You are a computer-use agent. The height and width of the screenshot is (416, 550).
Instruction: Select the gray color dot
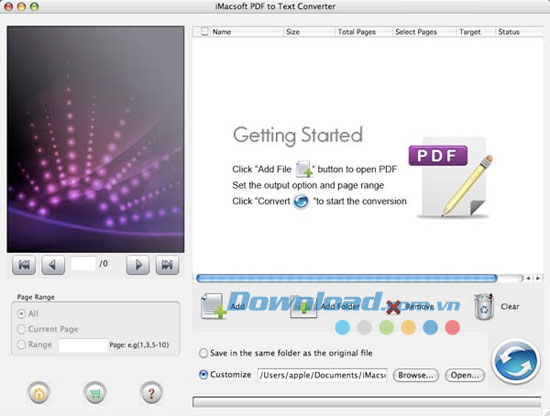pyautogui.click(x=364, y=328)
